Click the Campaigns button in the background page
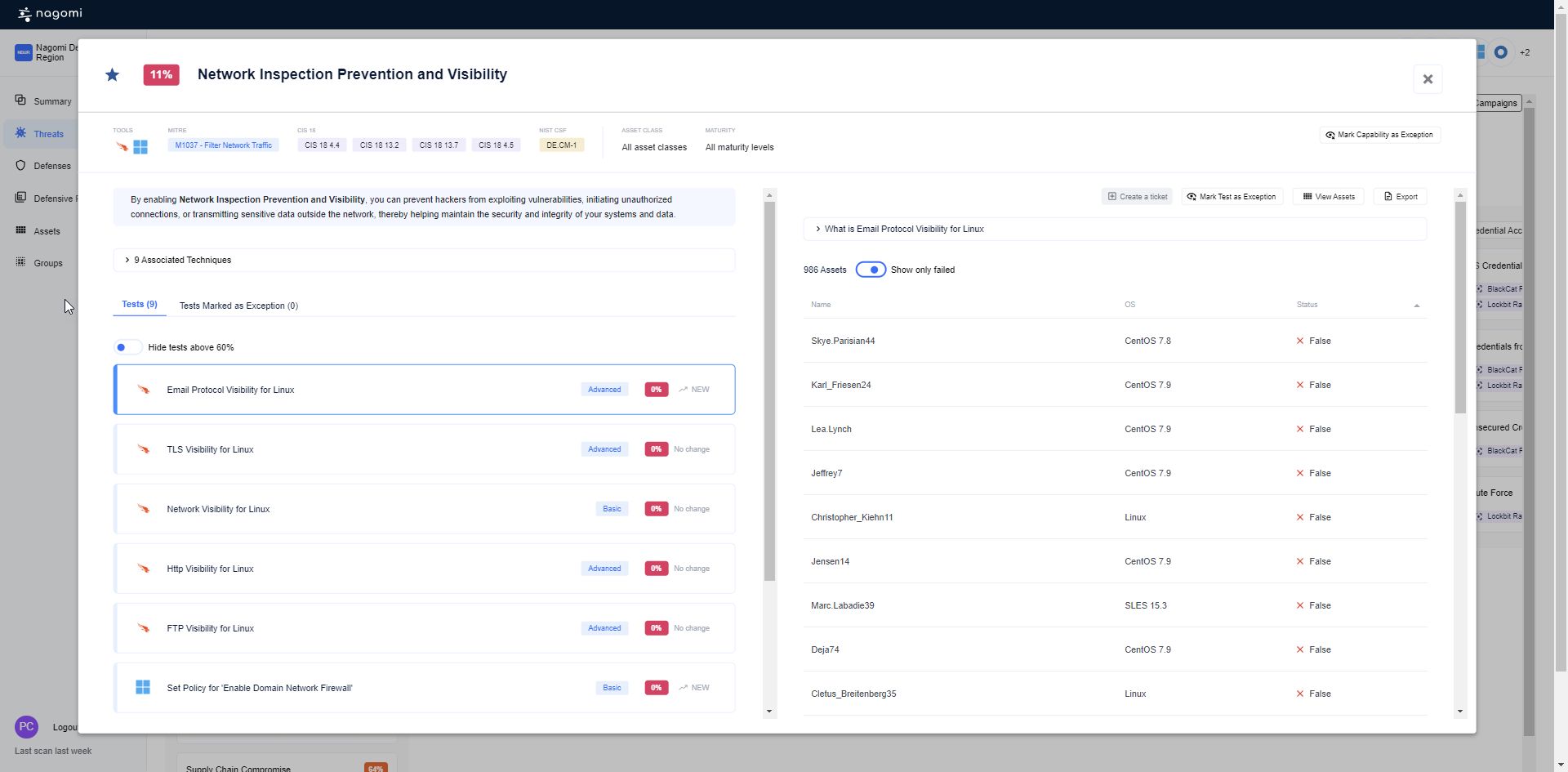Image resolution: width=1568 pixels, height=772 pixels. 1498,103
